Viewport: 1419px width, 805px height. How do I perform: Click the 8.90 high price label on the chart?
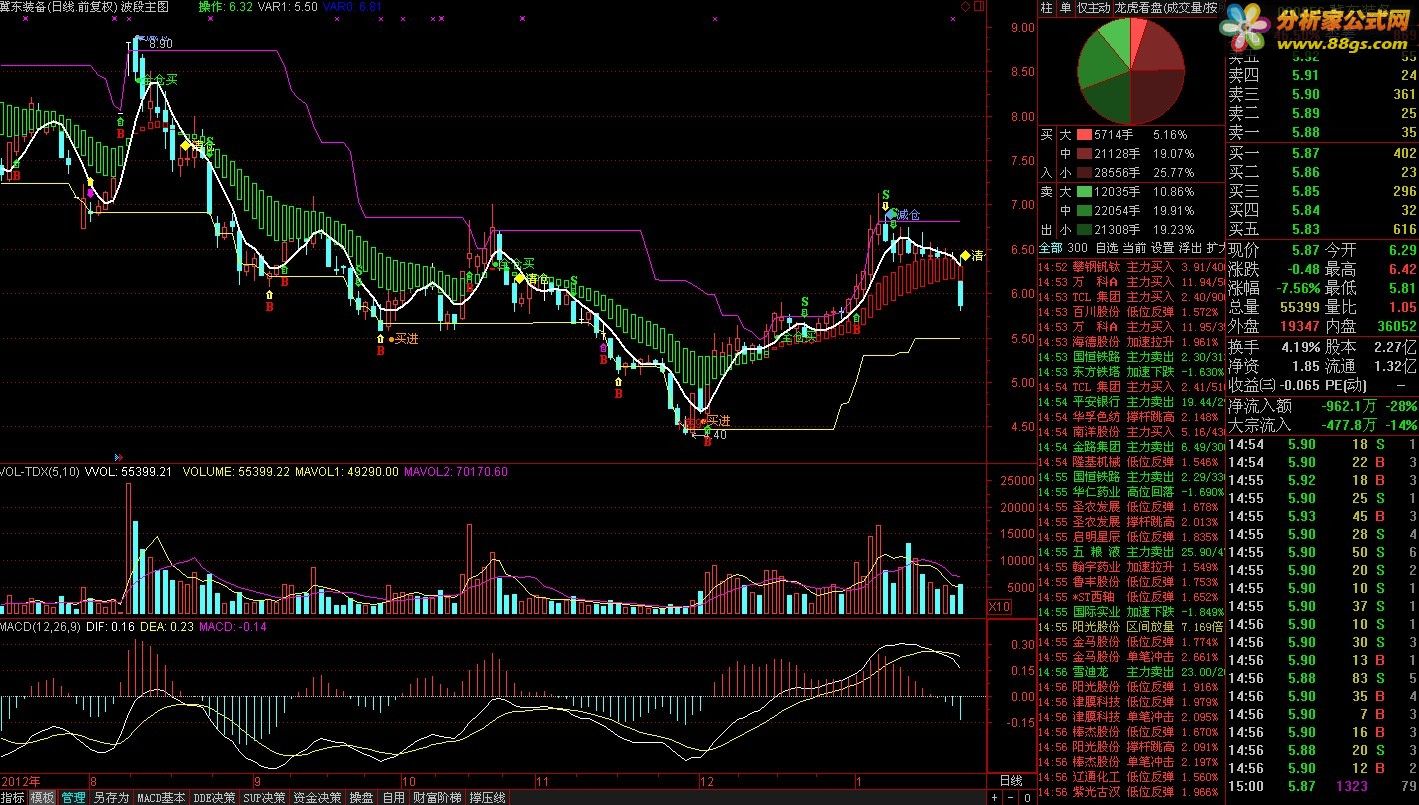pos(160,44)
